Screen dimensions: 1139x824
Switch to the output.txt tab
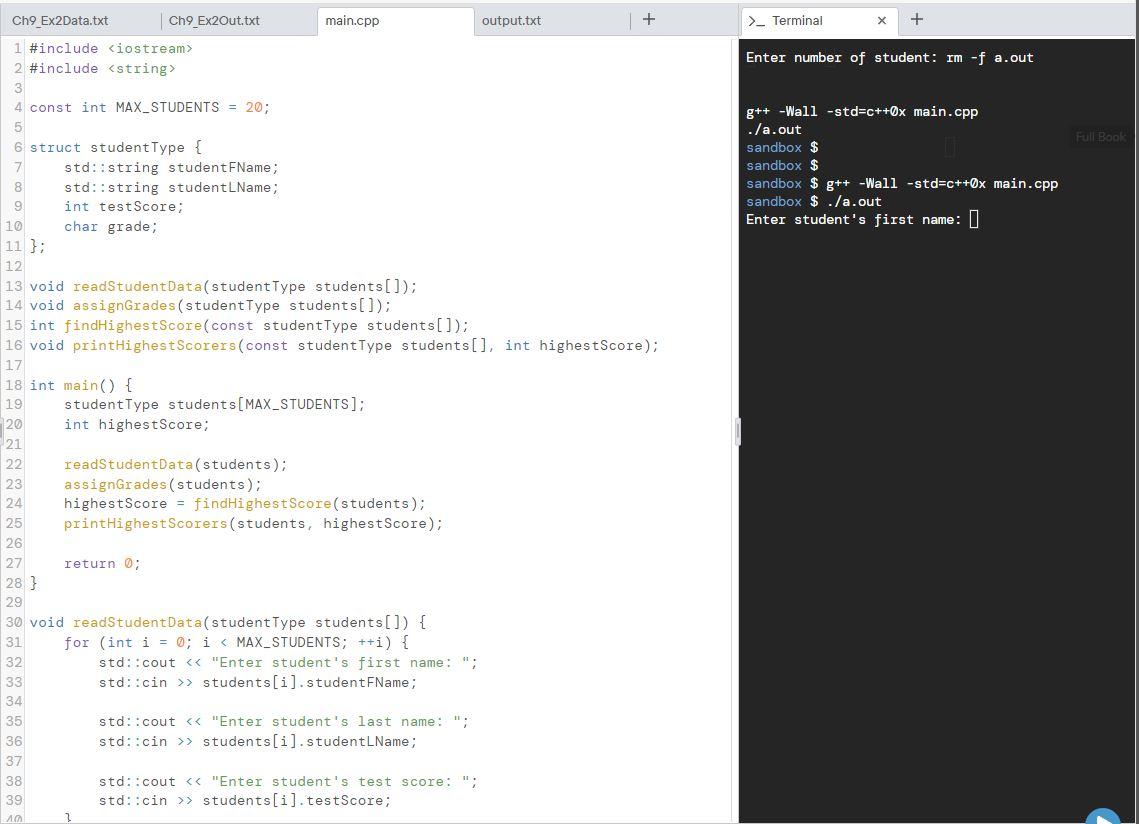click(511, 20)
